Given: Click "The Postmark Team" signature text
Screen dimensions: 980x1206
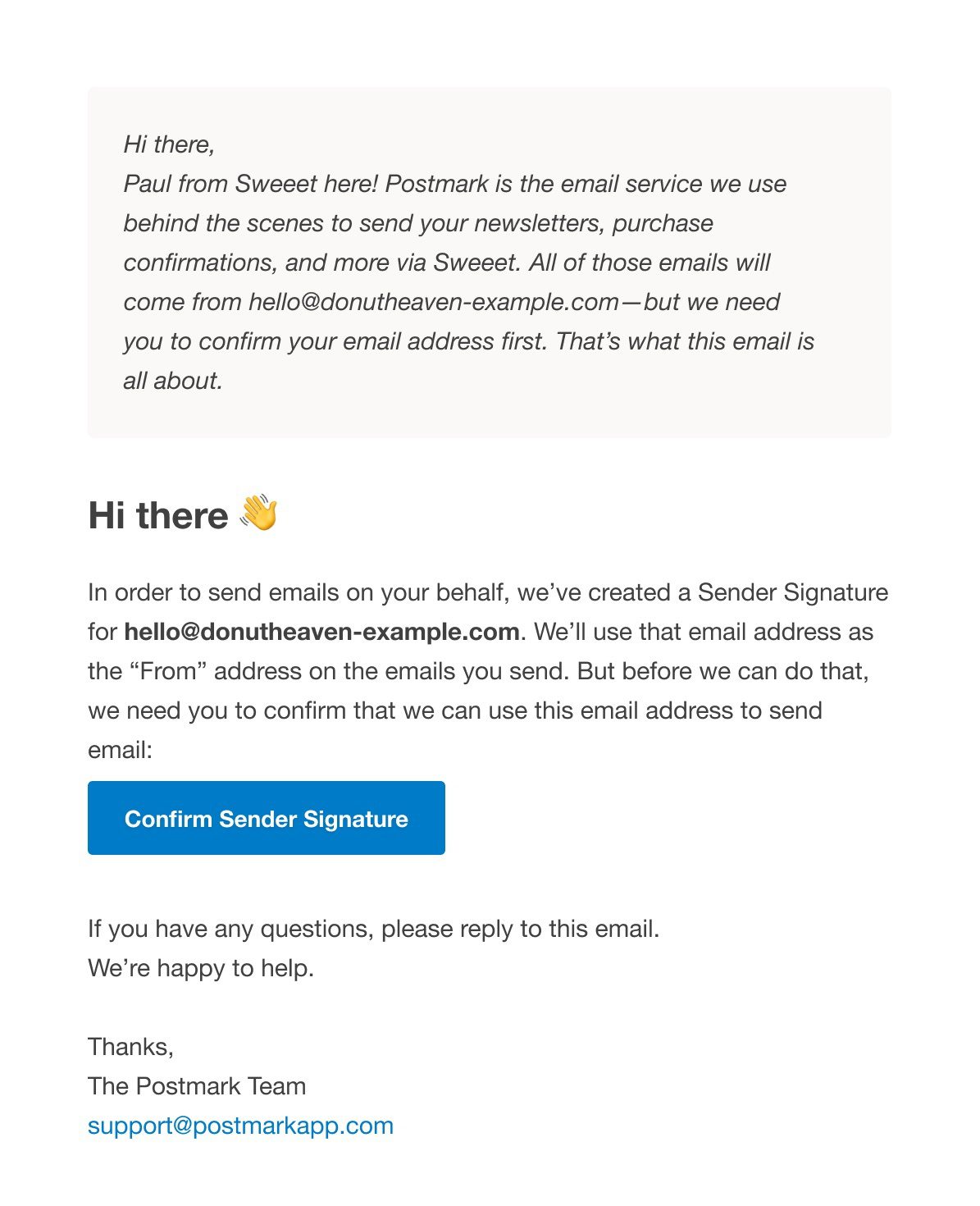Looking at the screenshot, I should (x=197, y=1086).
